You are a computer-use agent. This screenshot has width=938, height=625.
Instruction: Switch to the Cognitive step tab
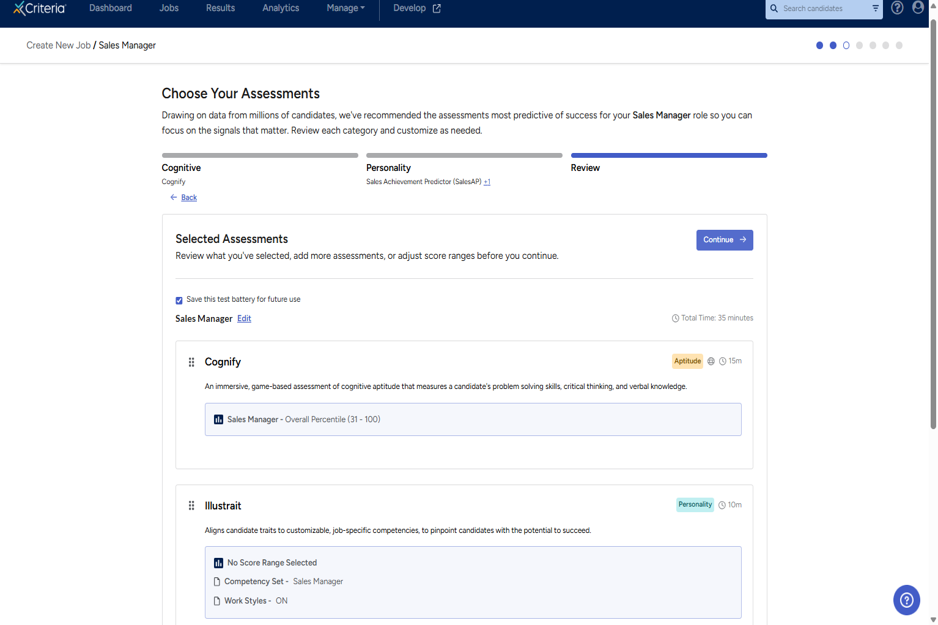pyautogui.click(x=181, y=168)
